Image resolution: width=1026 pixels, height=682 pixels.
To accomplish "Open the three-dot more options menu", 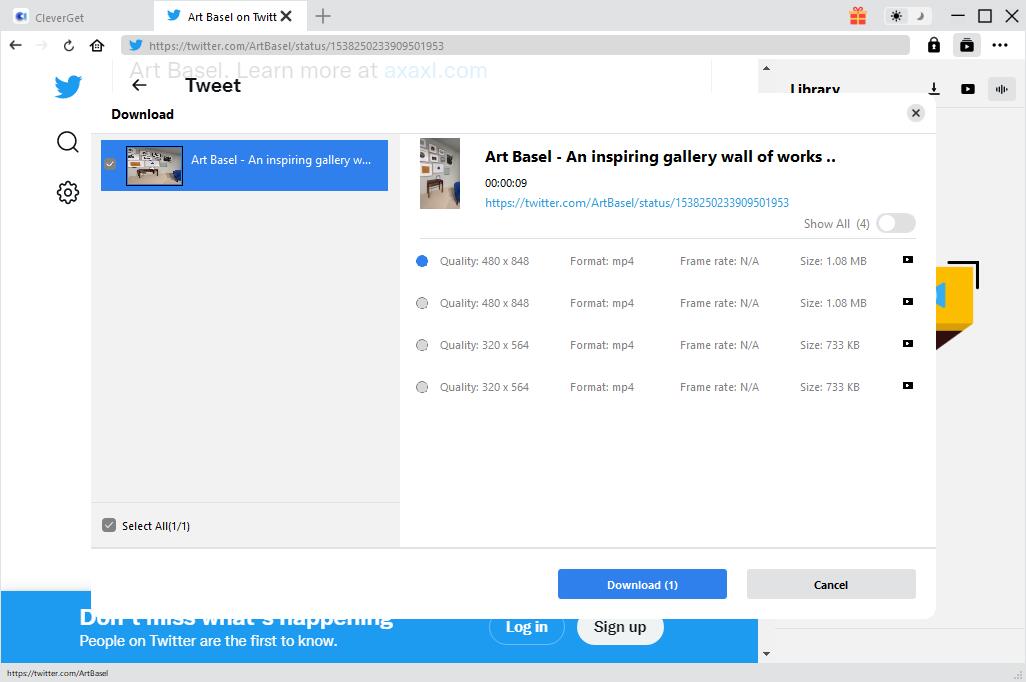I will coord(1000,45).
